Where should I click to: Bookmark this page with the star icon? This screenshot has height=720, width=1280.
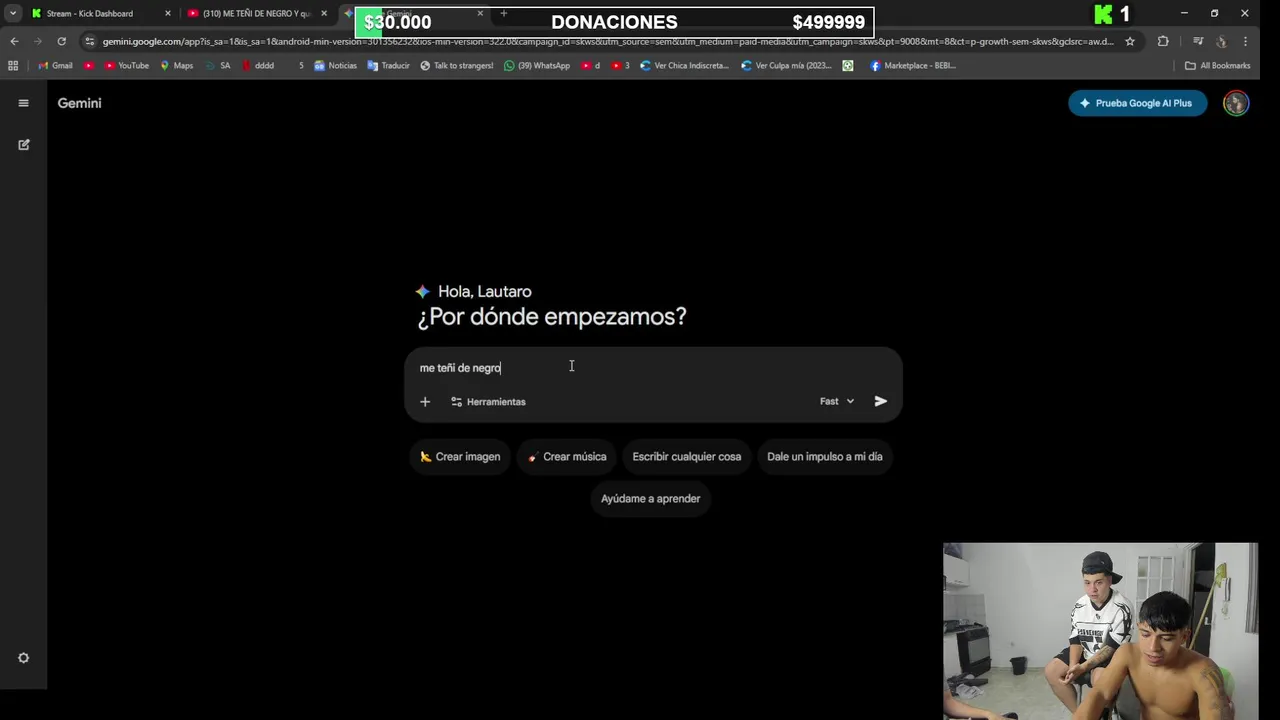(x=1130, y=41)
